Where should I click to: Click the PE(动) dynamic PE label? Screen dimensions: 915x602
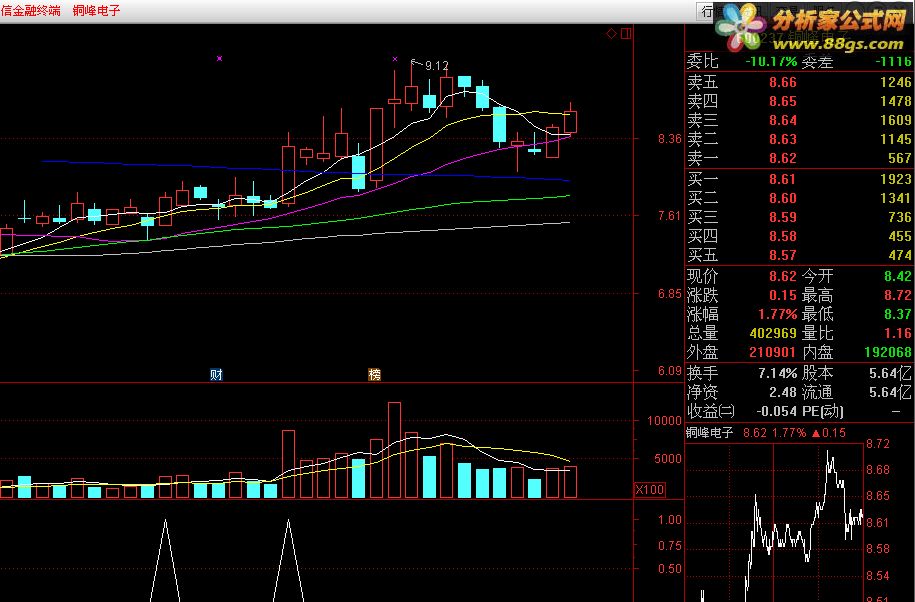tap(823, 411)
